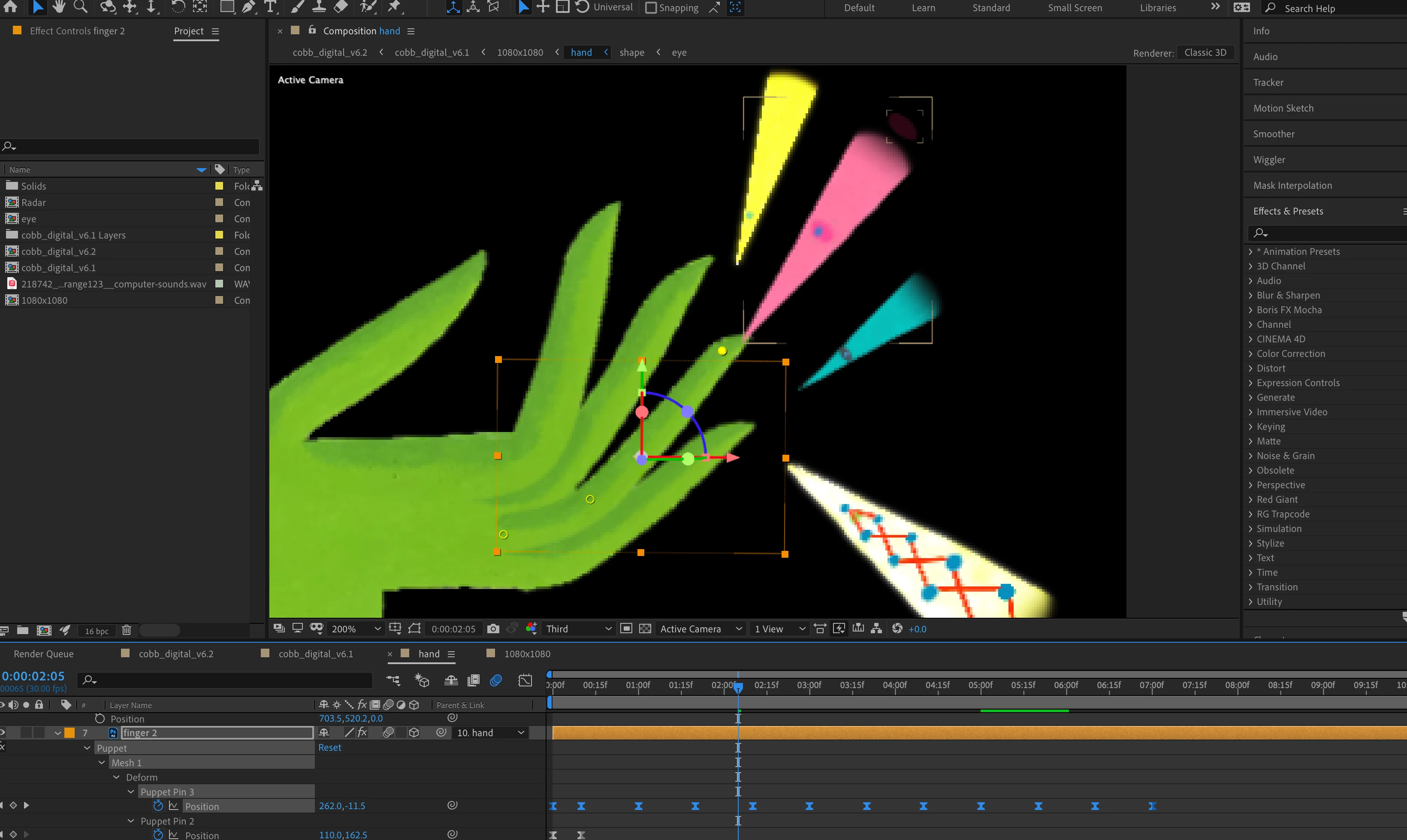
Task: Open the Wiggler panel
Action: (x=1269, y=160)
